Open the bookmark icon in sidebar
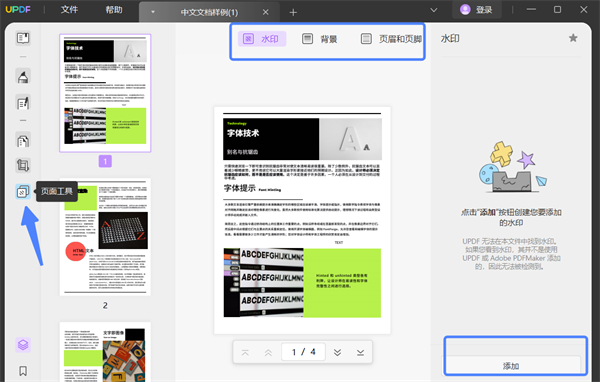This screenshot has width=600, height=382. click(23, 371)
